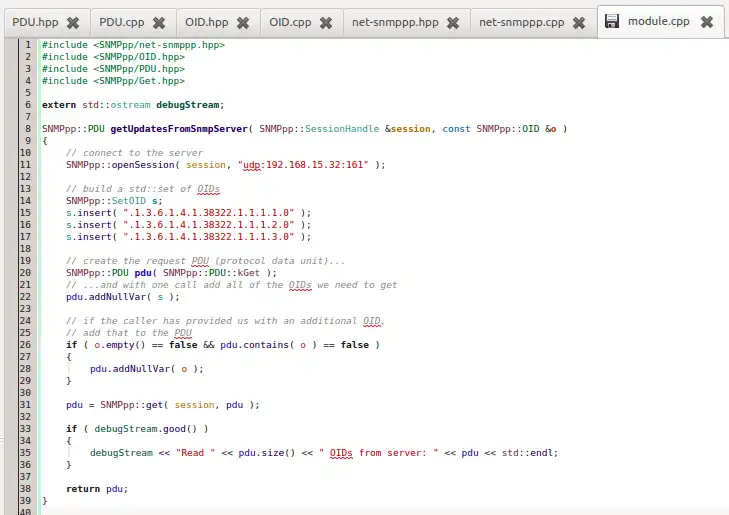Click the ".1.3.6.1.4.1.38322.1.1.1.1.0" string
The width and height of the screenshot is (729, 515).
pyautogui.click(x=209, y=213)
